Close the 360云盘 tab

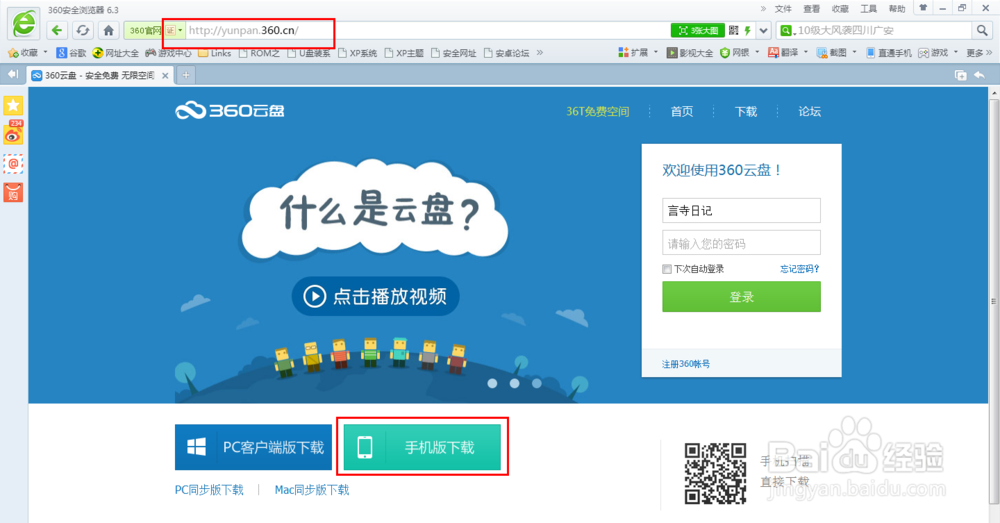pos(165,75)
